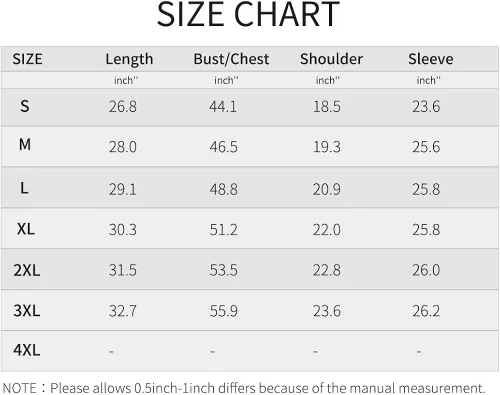Select the L size row label
This screenshot has height=395, width=500.
24,188
